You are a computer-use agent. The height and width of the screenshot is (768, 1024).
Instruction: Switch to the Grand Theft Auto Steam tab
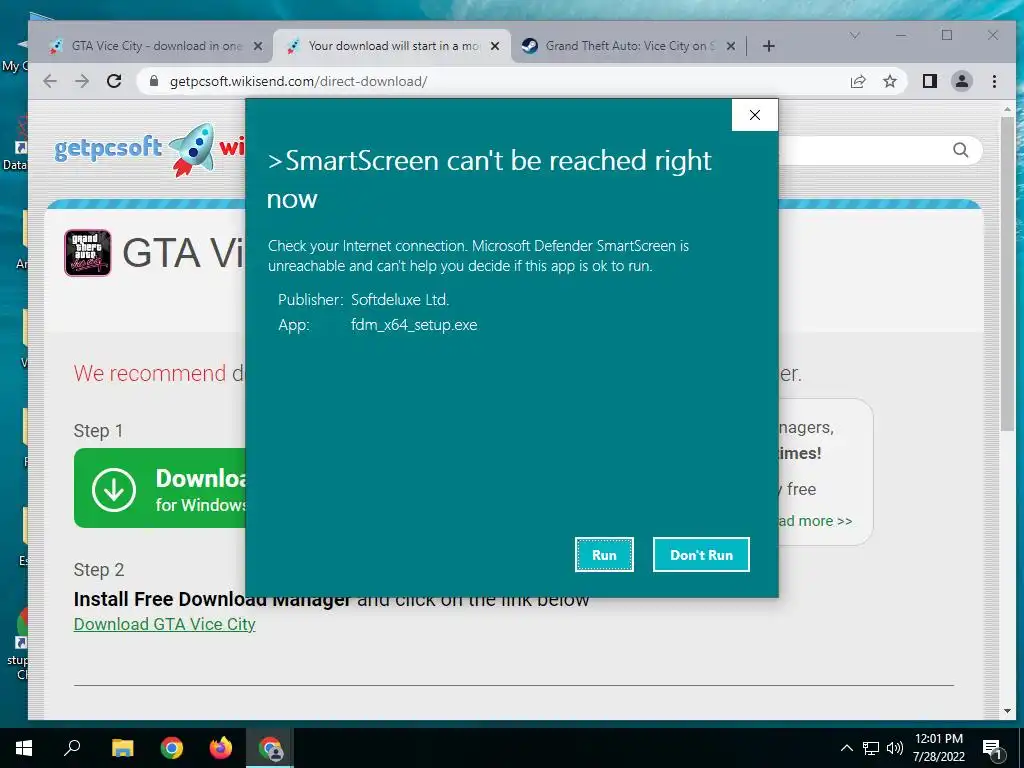[x=629, y=46]
